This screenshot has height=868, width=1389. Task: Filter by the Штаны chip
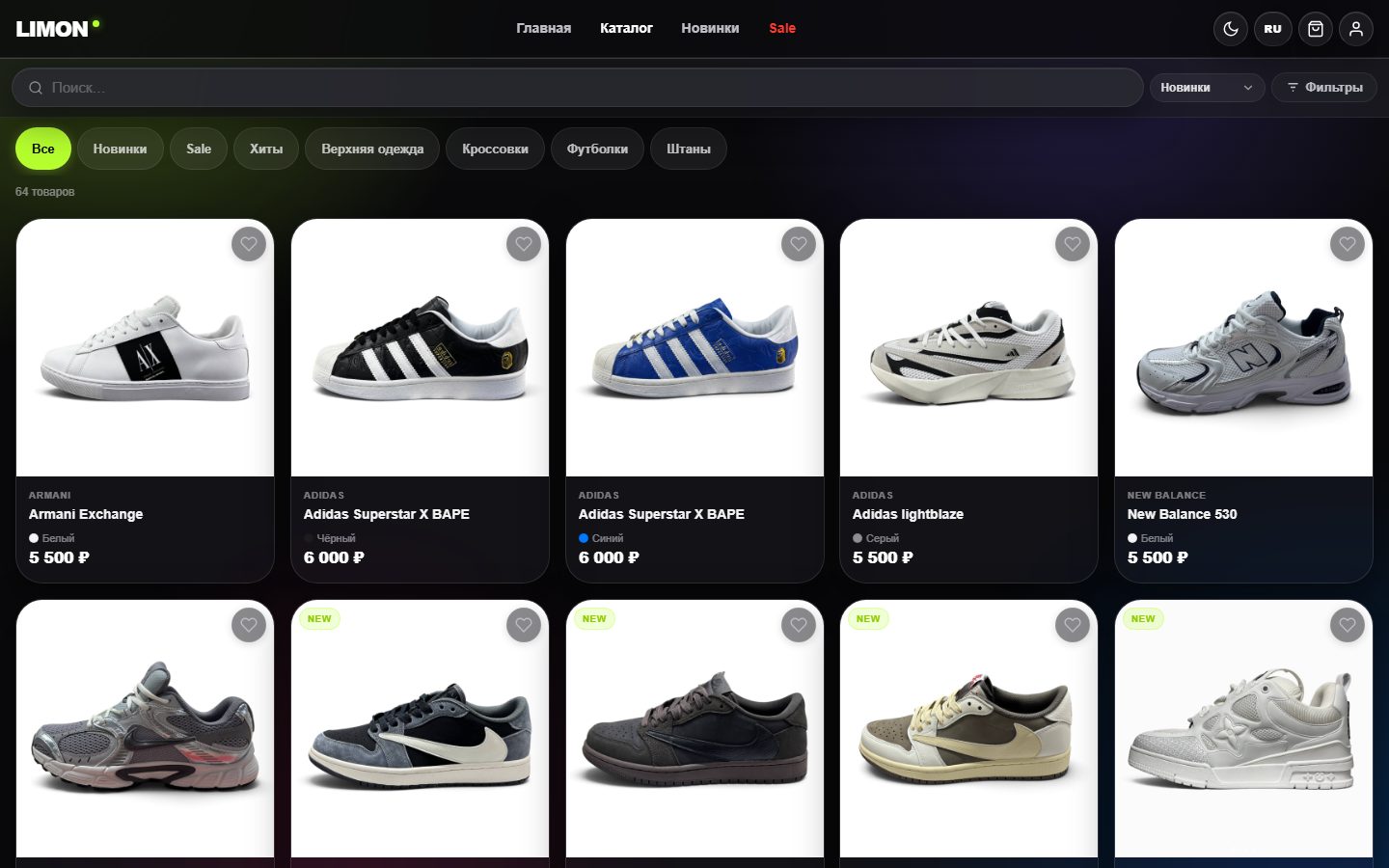click(x=689, y=149)
